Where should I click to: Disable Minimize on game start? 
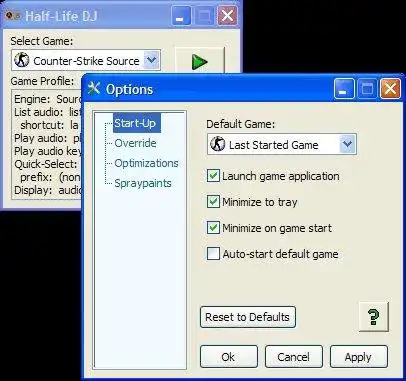pyautogui.click(x=213, y=228)
